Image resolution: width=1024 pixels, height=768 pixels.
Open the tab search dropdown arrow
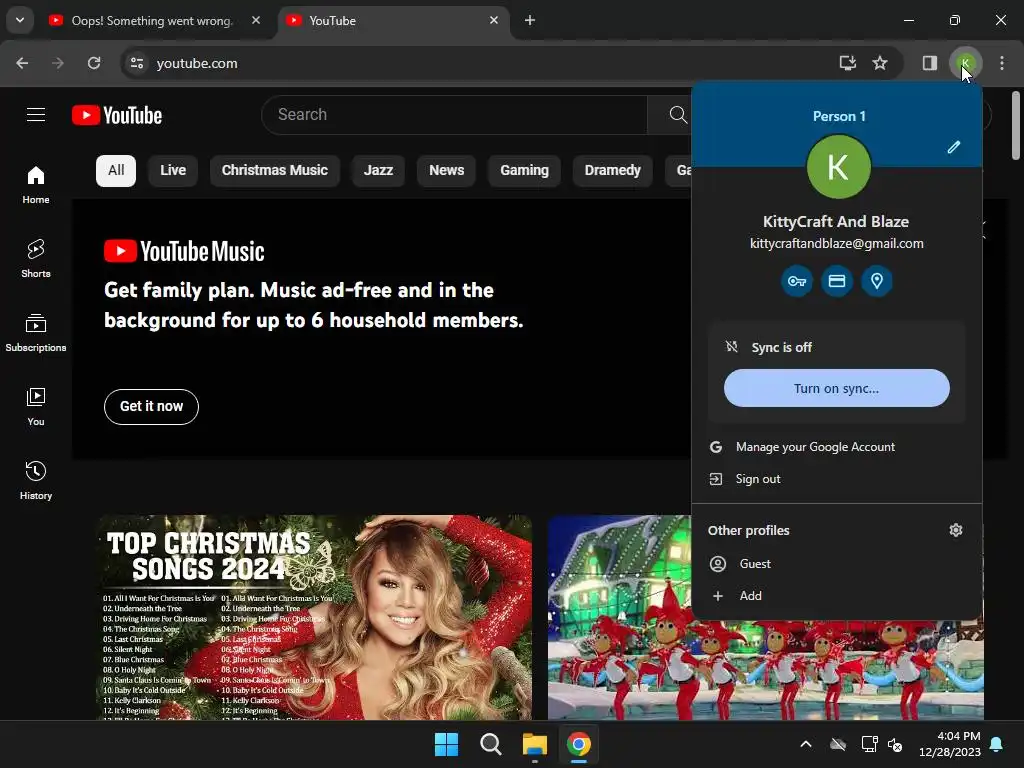pyautogui.click(x=20, y=20)
